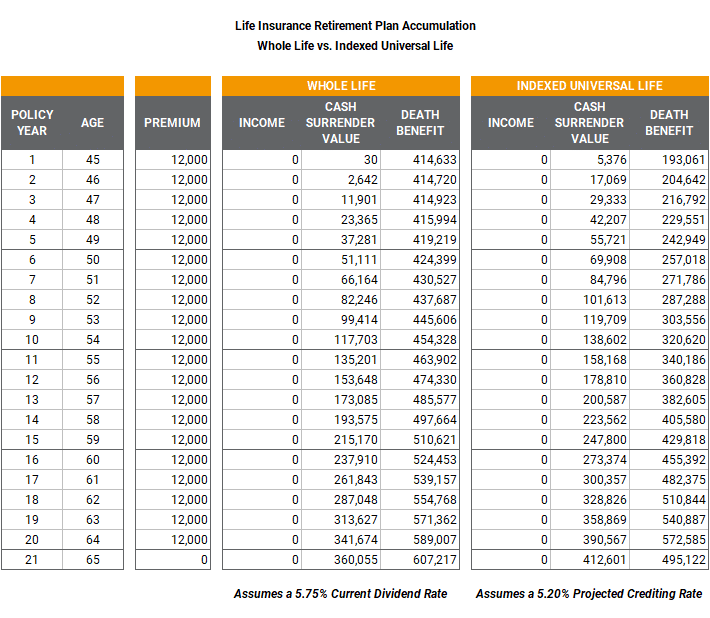Image resolution: width=710 pixels, height=618 pixels.
Task: Click the subtitle 'Whole Life vs. Indexed Universal Life'
Action: 354,45
